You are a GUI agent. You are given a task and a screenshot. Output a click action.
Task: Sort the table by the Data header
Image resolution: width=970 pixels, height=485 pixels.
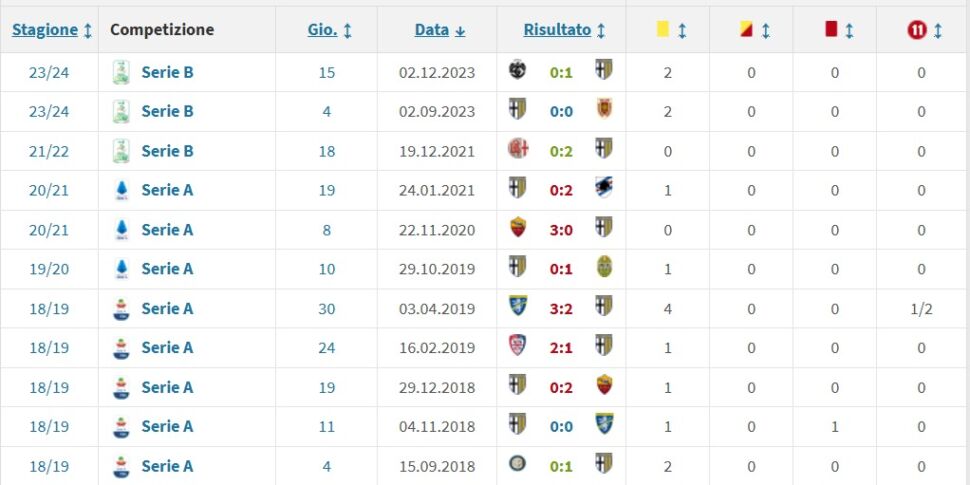coord(432,30)
